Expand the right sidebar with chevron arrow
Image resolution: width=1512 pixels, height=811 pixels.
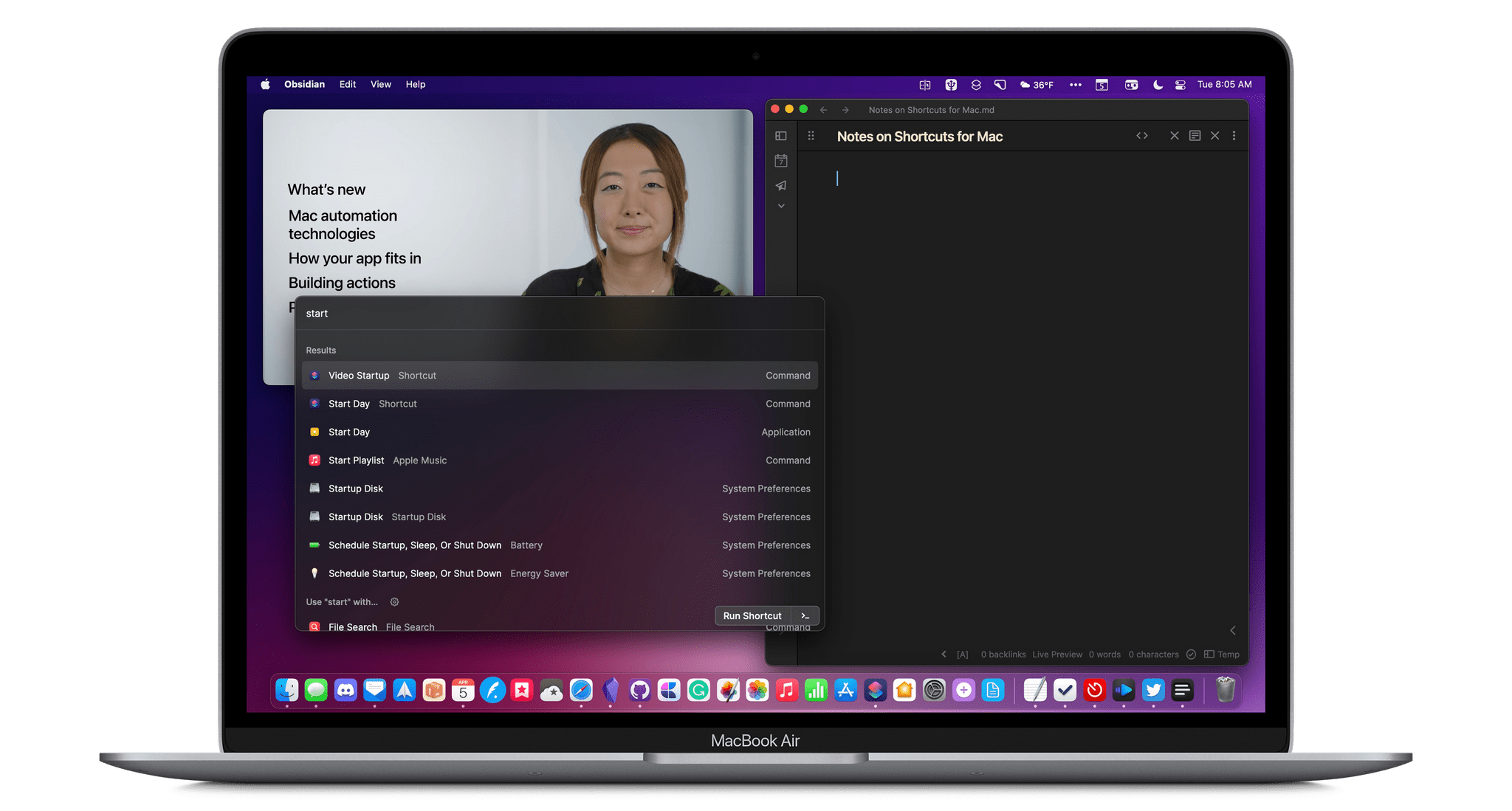1233,630
